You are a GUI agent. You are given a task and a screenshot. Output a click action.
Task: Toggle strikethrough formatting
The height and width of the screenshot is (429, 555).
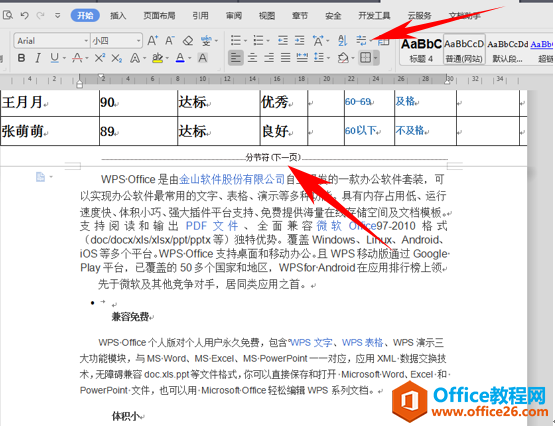[x=78, y=58]
